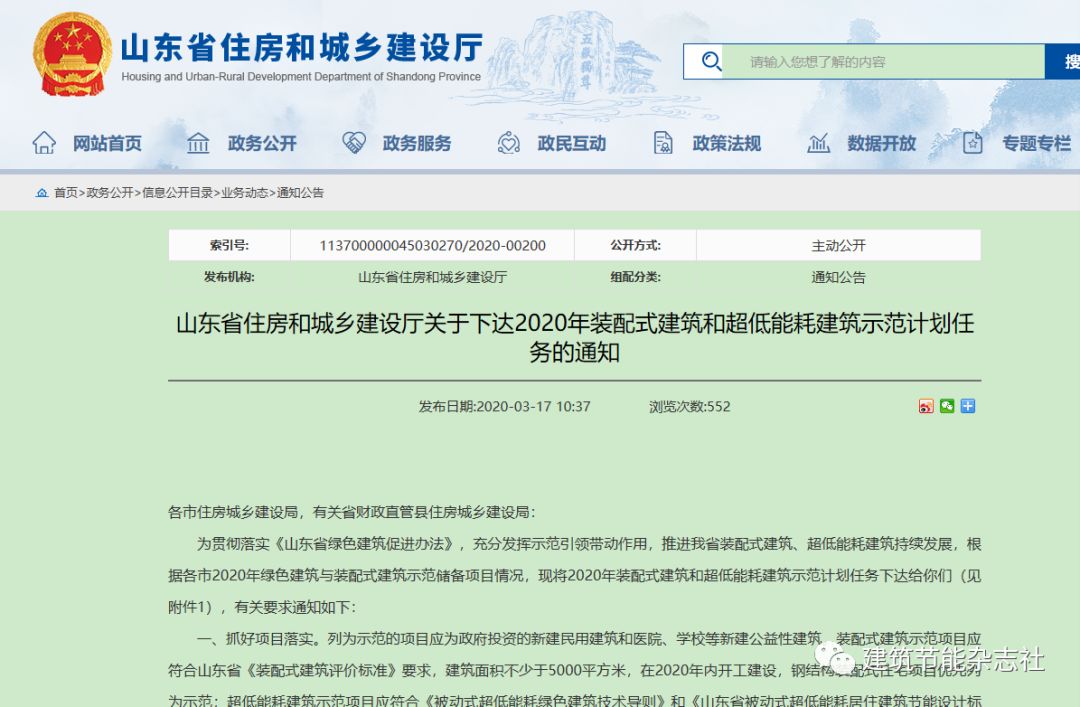The width and height of the screenshot is (1080, 707).
Task: Navigate to 业务动态 breadcrumb link
Action: [x=245, y=193]
